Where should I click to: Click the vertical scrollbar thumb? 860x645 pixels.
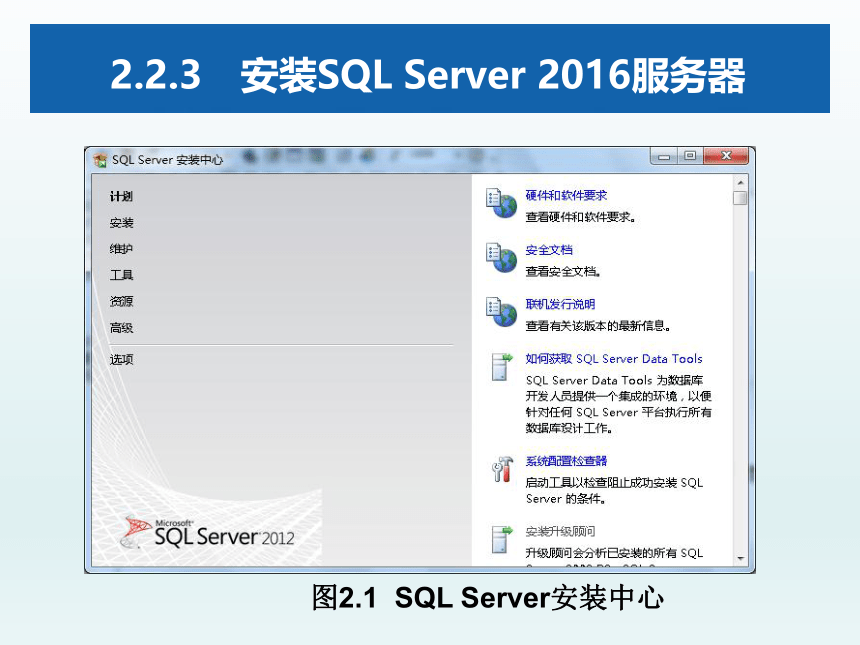pos(740,197)
